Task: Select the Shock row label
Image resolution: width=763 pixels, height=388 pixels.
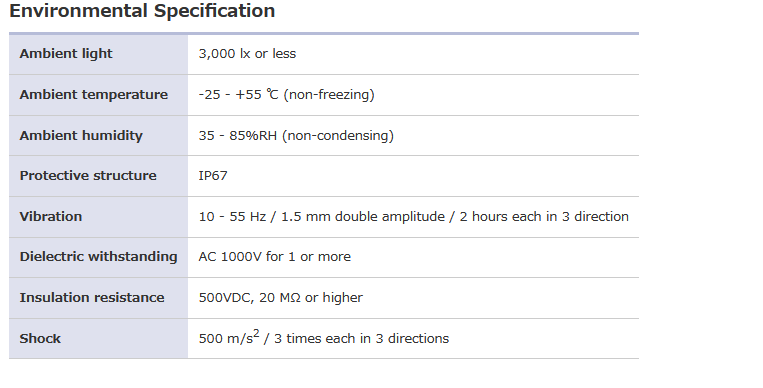Action: tap(40, 338)
